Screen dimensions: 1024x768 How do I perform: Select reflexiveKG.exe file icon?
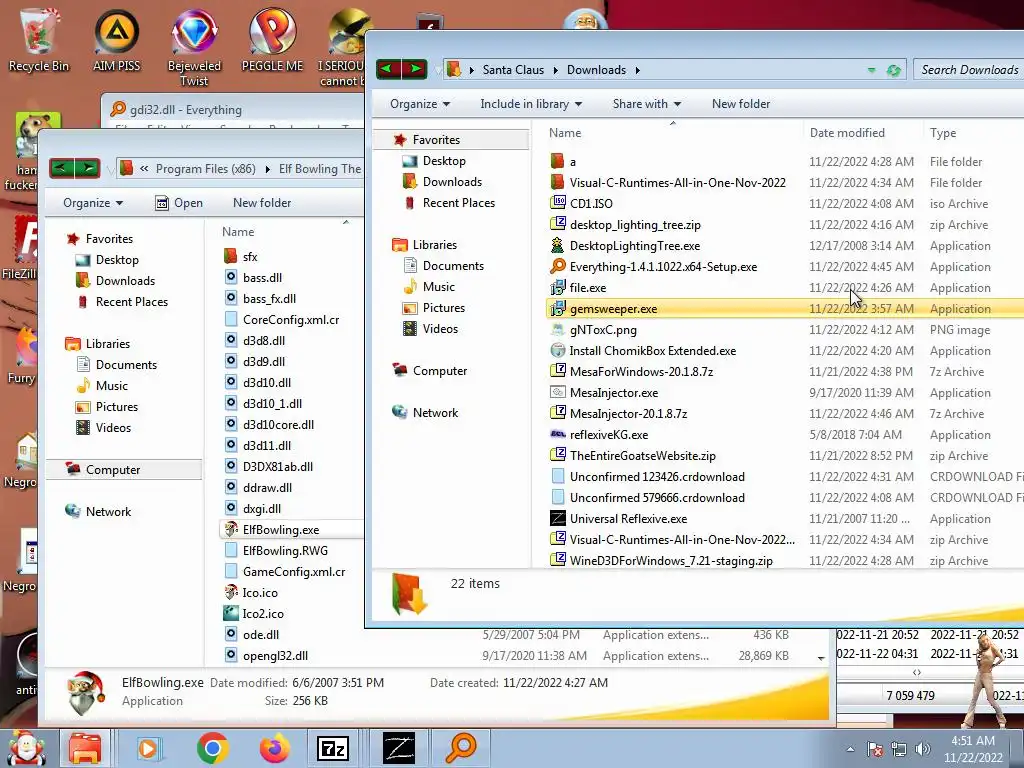pos(558,434)
